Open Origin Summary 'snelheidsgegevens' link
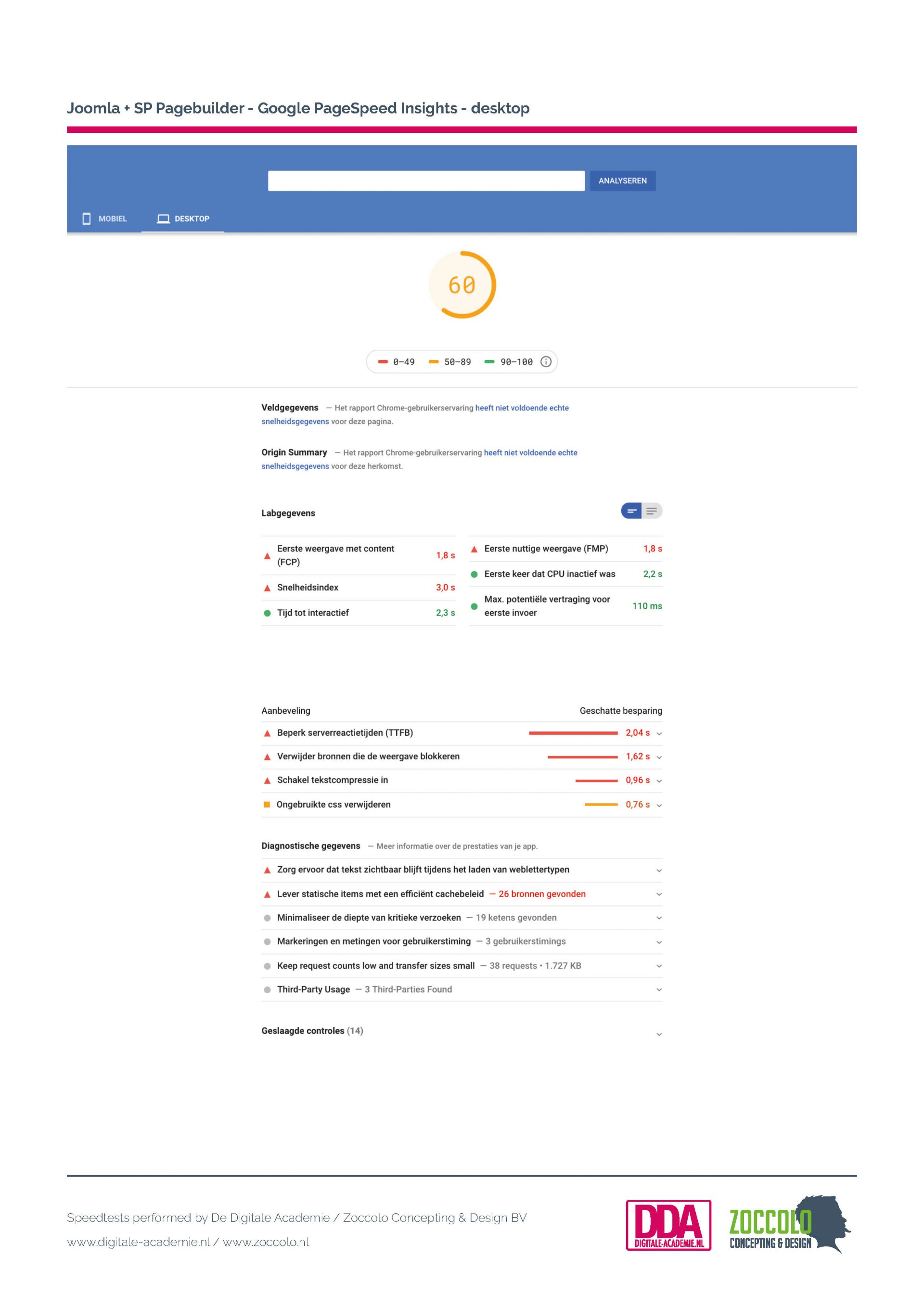Viewport: 924px width, 1296px height. point(295,466)
